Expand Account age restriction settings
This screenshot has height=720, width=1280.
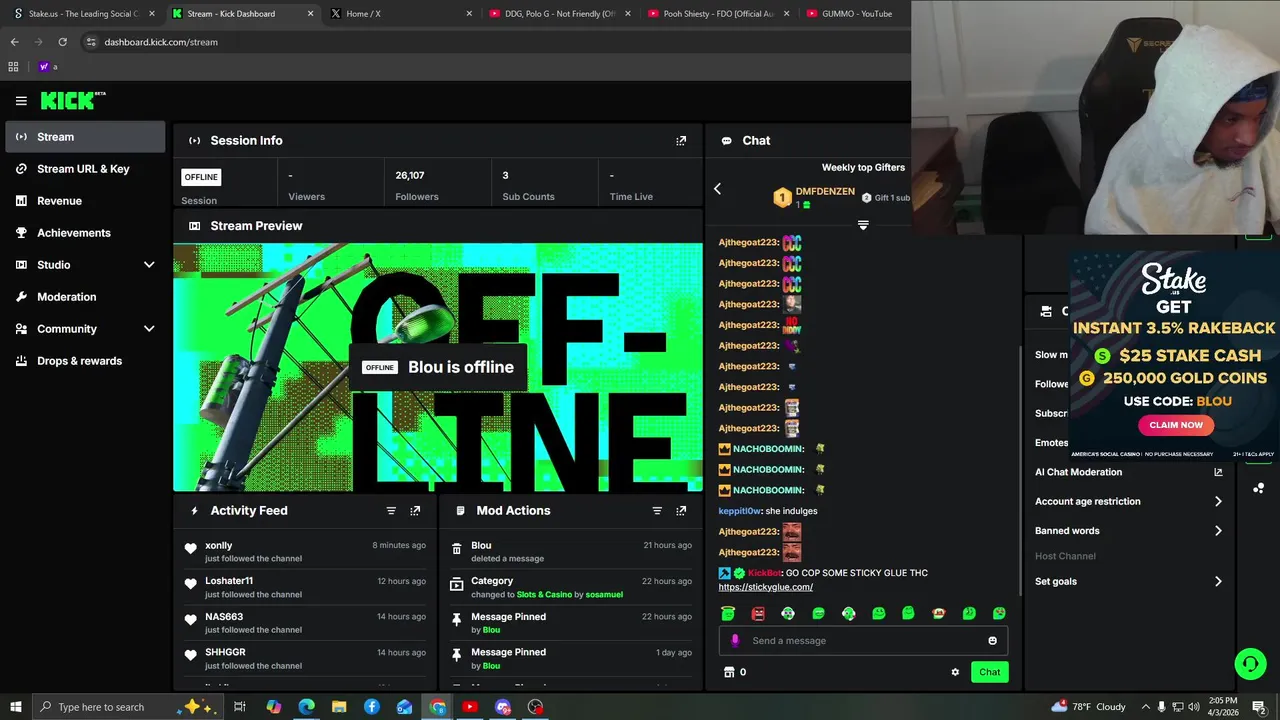[x=1218, y=502]
